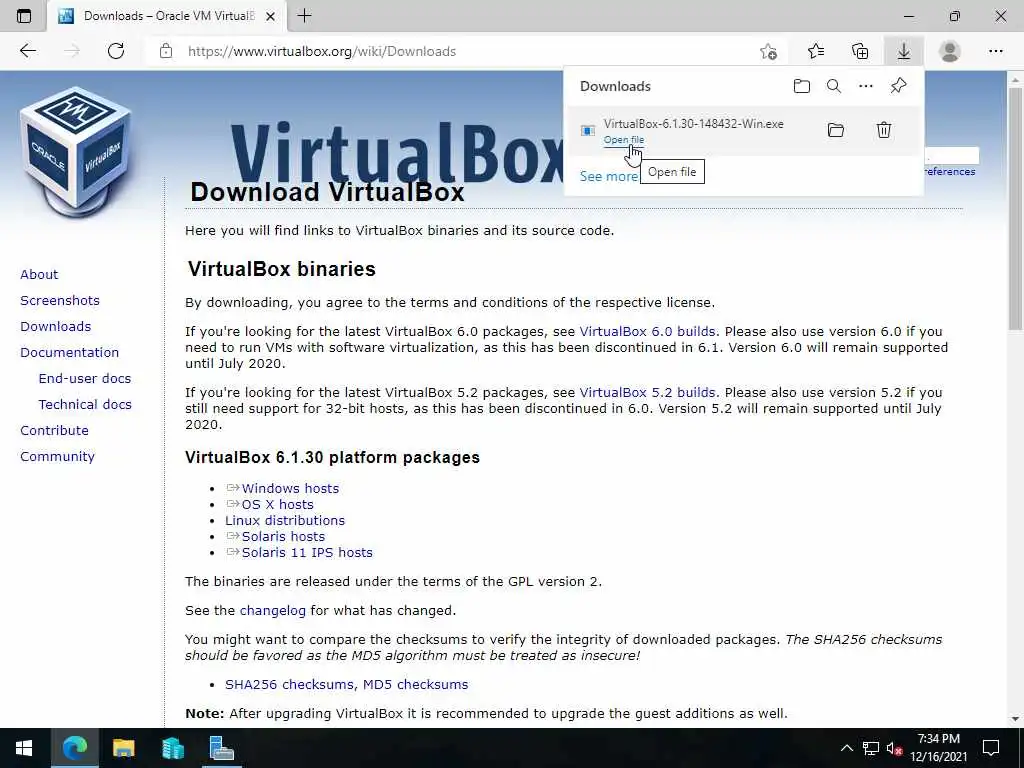The image size is (1024, 768).
Task: Add this page to favorites star icon
Action: pos(769,51)
